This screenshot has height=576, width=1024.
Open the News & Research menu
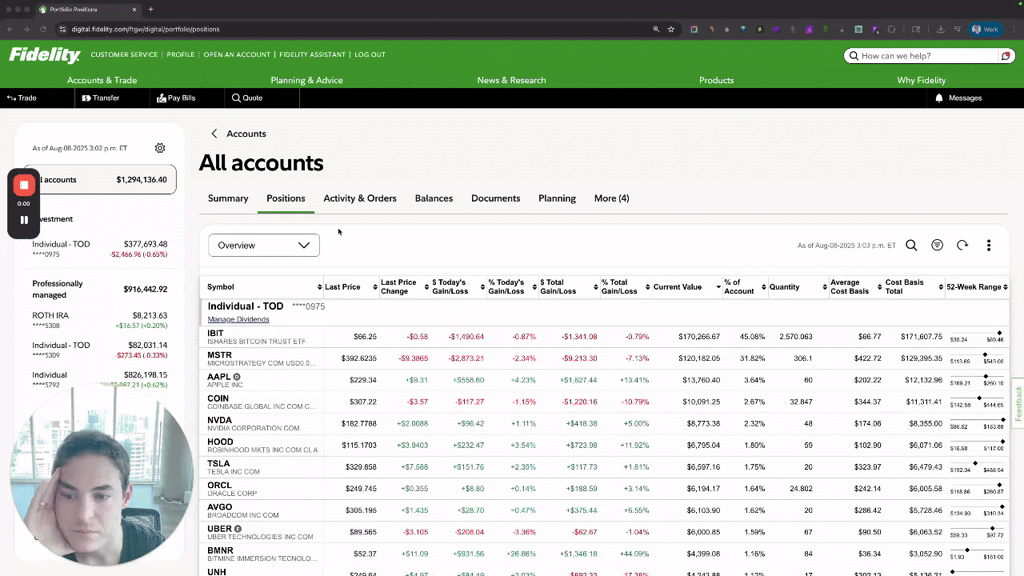[511, 80]
